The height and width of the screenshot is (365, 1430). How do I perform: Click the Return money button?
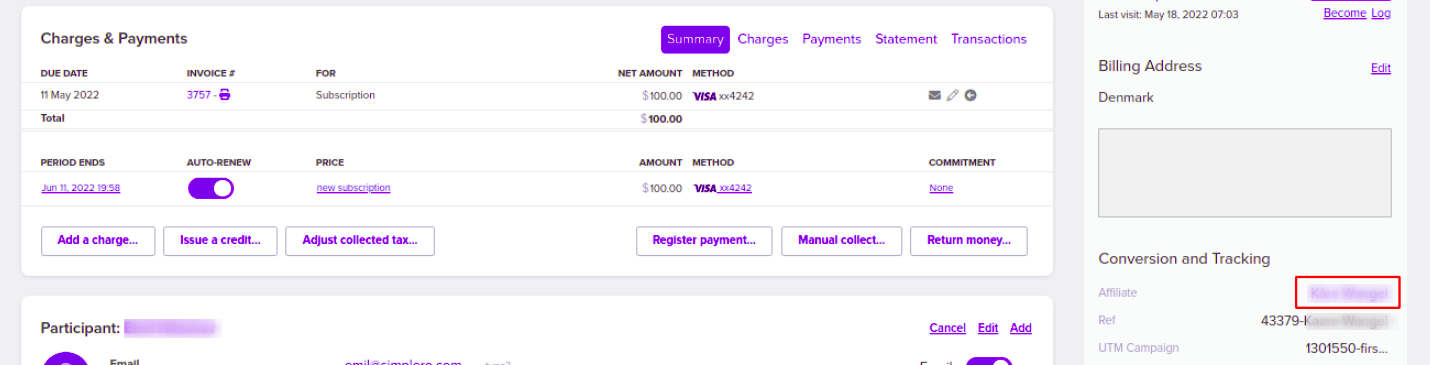click(x=969, y=241)
